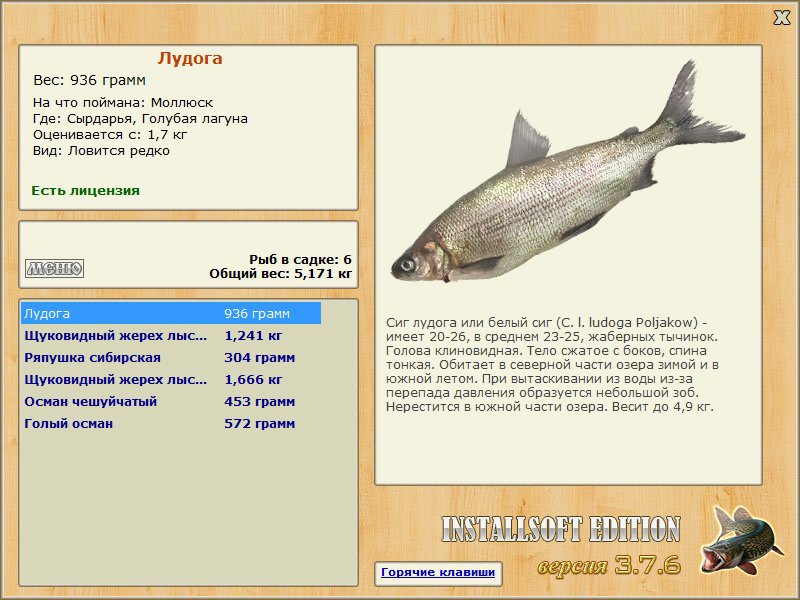Click the Лудога title heading

click(x=190, y=58)
